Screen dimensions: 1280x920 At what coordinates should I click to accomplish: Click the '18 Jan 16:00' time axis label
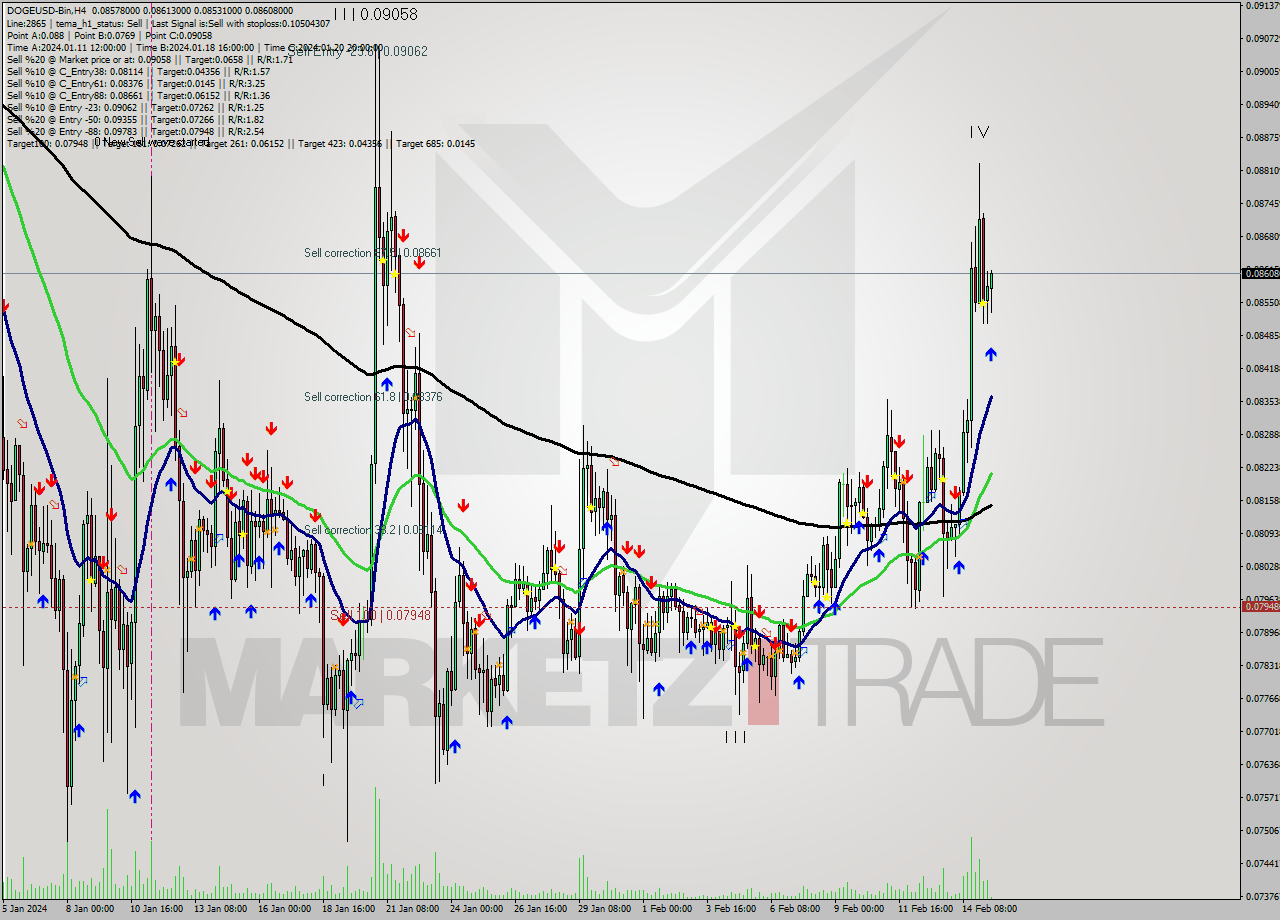tap(349, 909)
